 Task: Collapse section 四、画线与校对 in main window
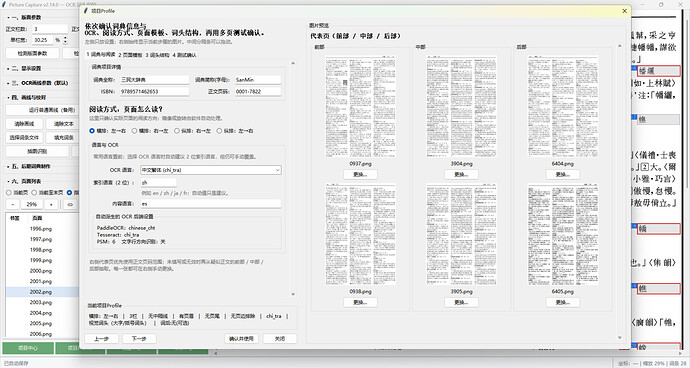(x=26, y=97)
